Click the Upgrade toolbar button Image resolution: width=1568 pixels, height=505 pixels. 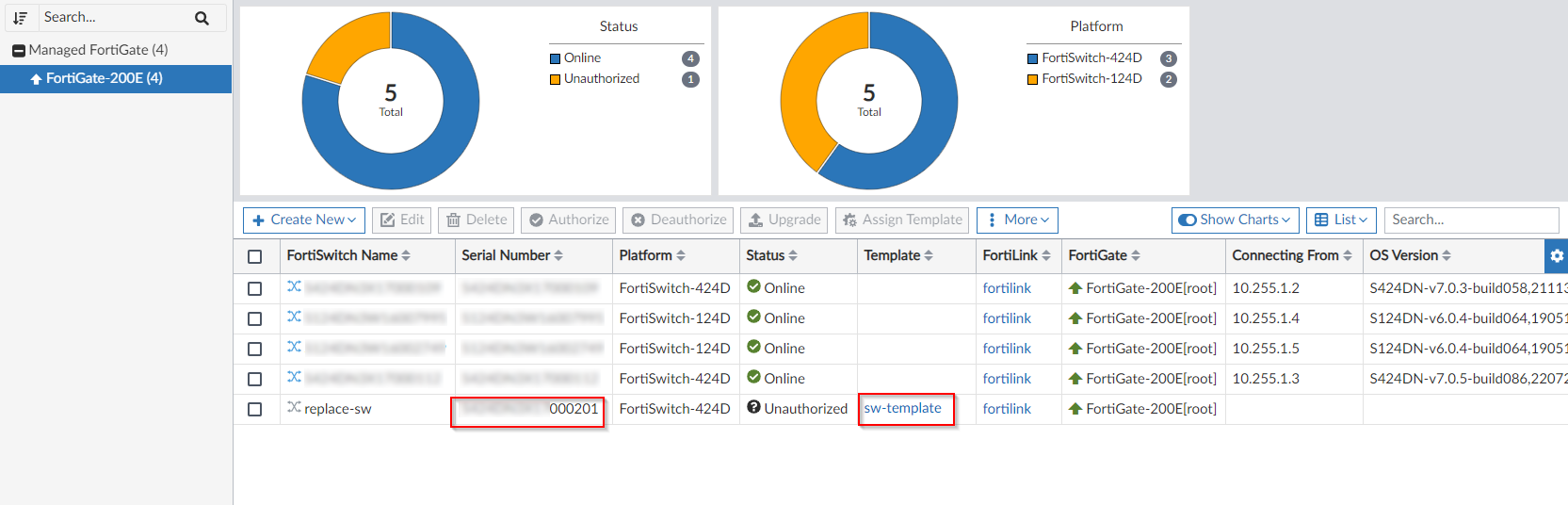click(x=784, y=220)
